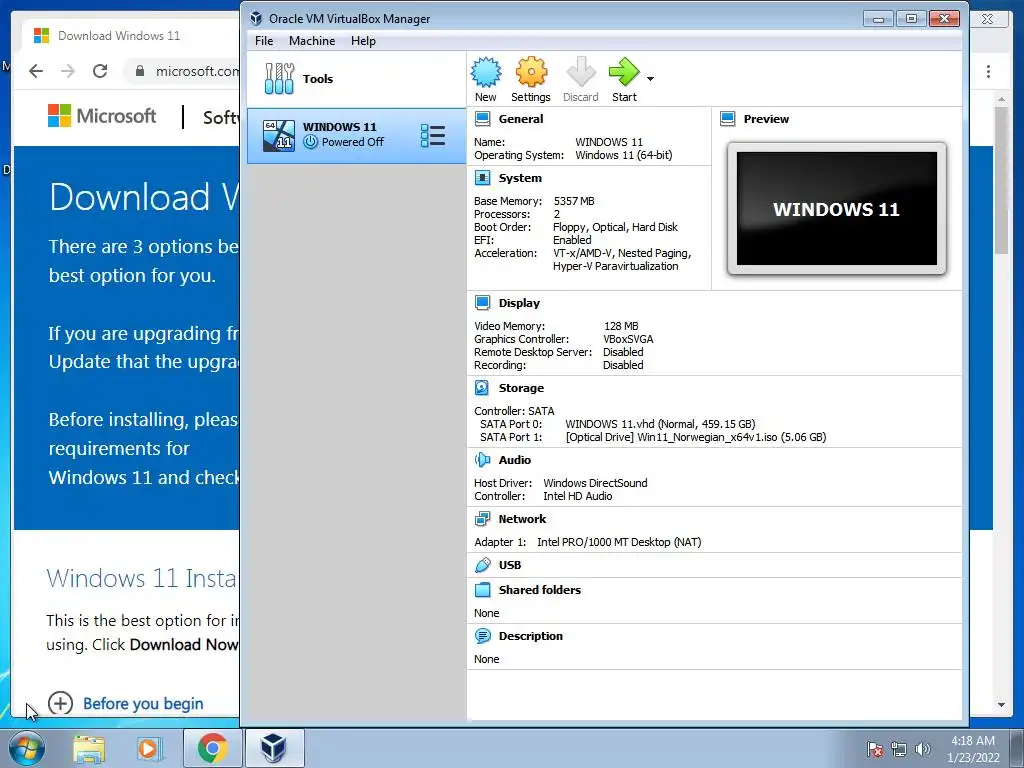This screenshot has height=768, width=1024.
Task: Click the Action Center flag tray icon
Action: [x=875, y=749]
